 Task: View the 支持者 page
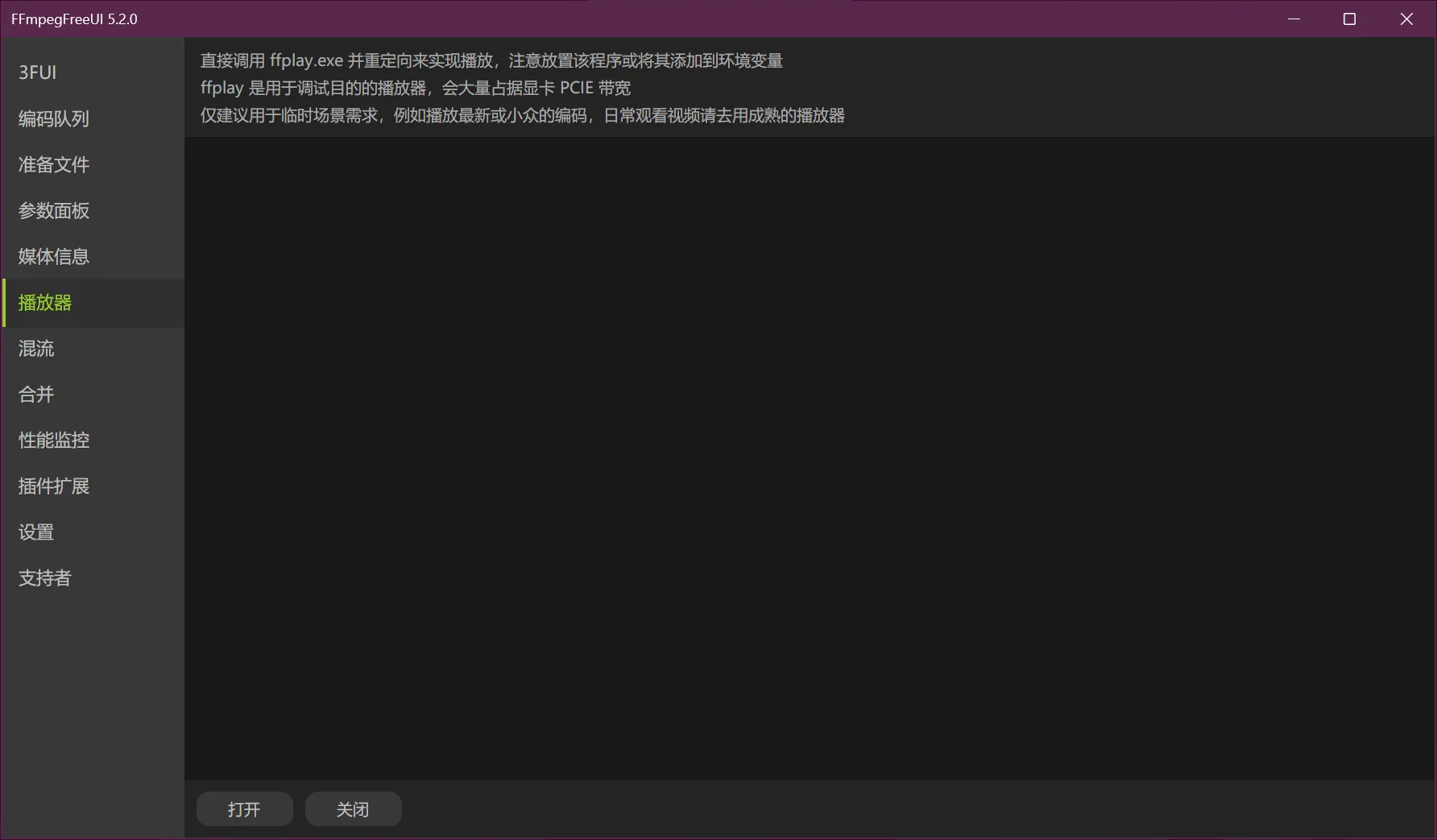(x=45, y=578)
